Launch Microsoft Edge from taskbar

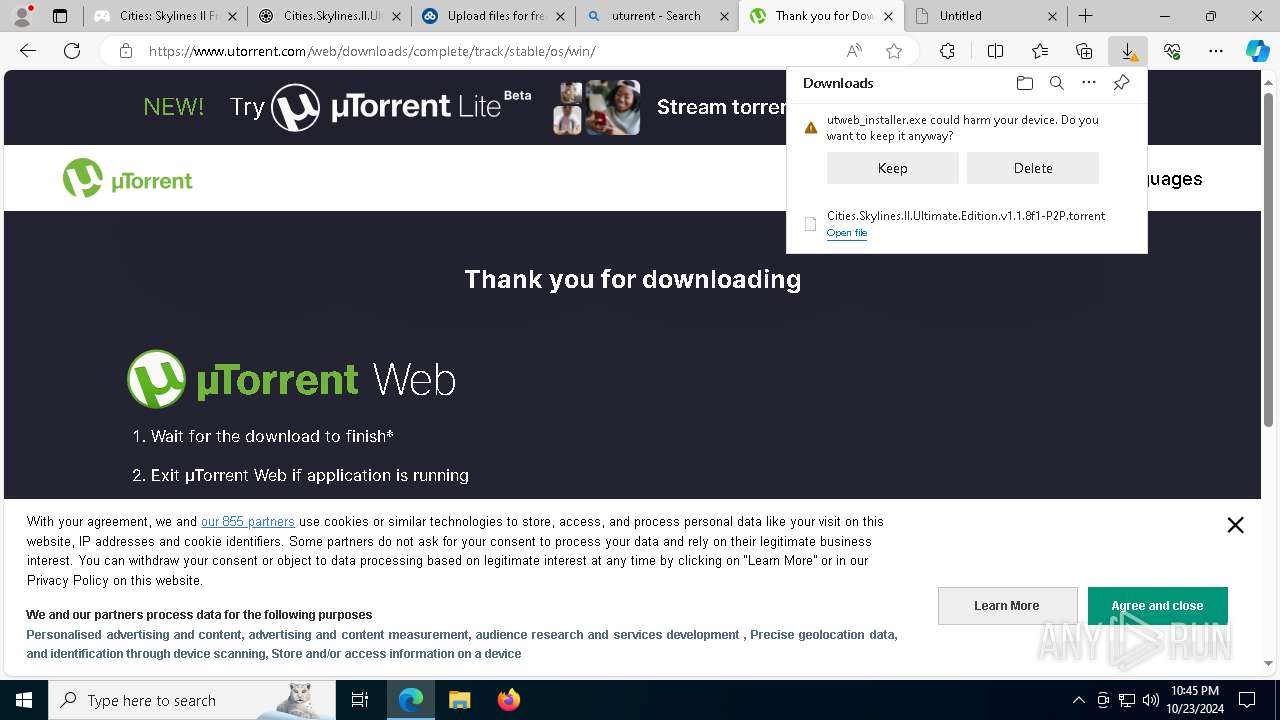coord(411,700)
